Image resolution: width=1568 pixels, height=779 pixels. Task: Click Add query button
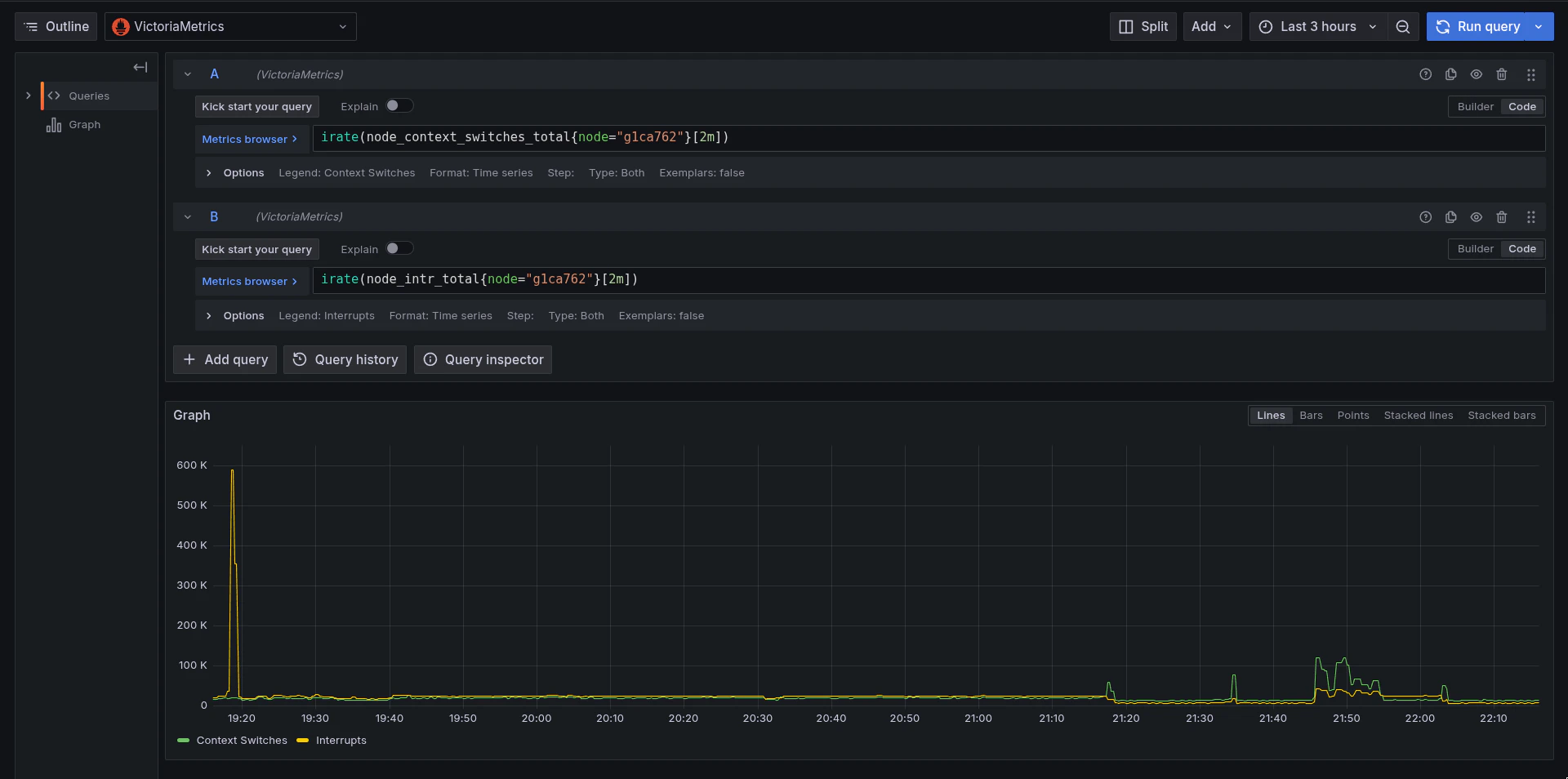click(225, 359)
